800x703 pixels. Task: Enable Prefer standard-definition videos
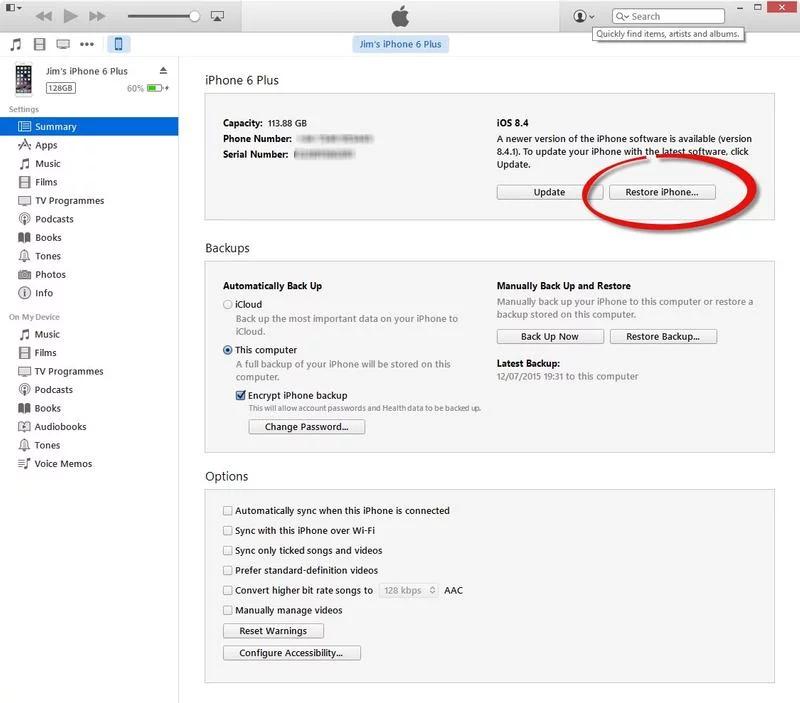228,570
